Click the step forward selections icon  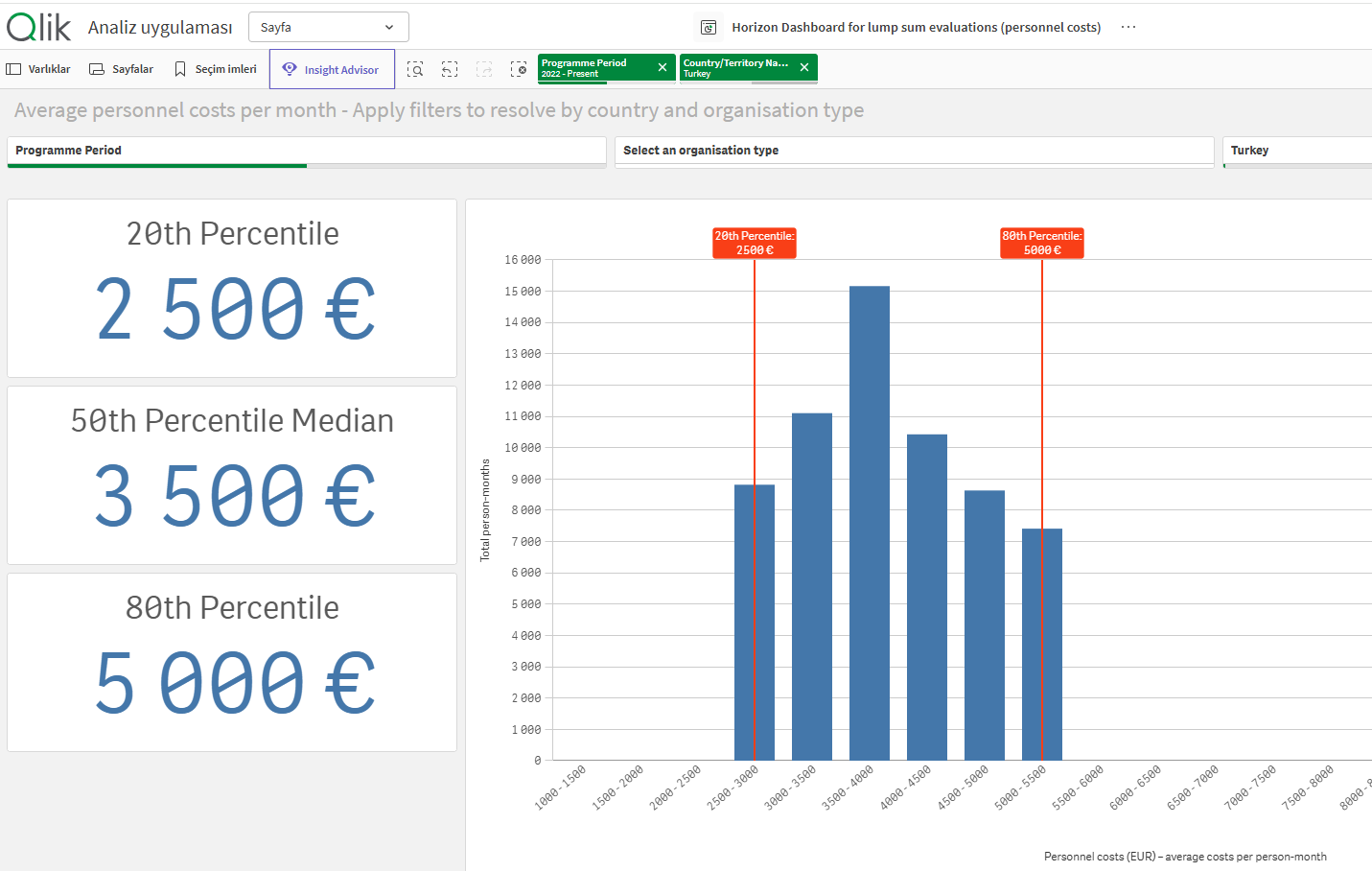[x=484, y=69]
